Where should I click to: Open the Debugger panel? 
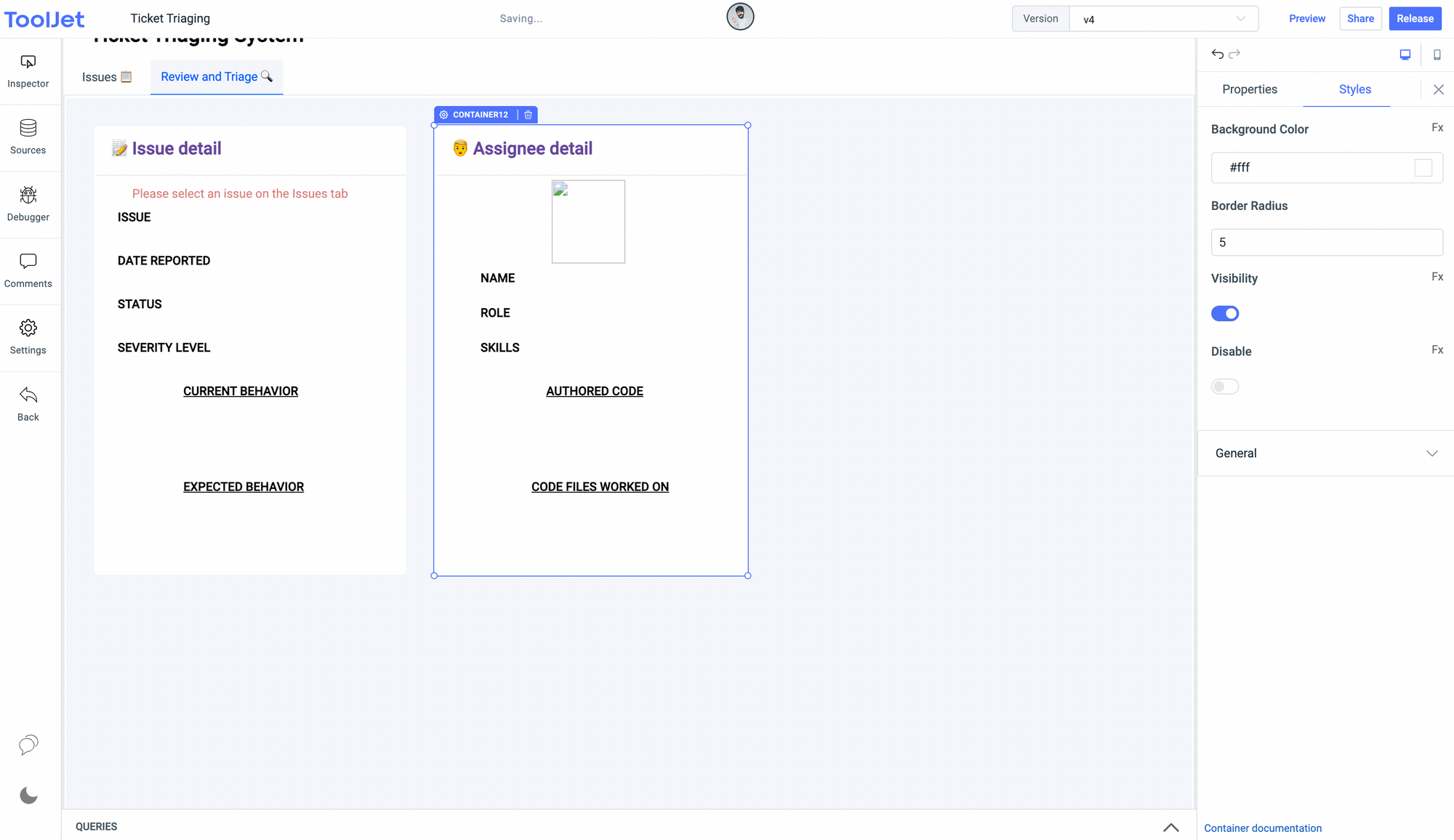28,203
